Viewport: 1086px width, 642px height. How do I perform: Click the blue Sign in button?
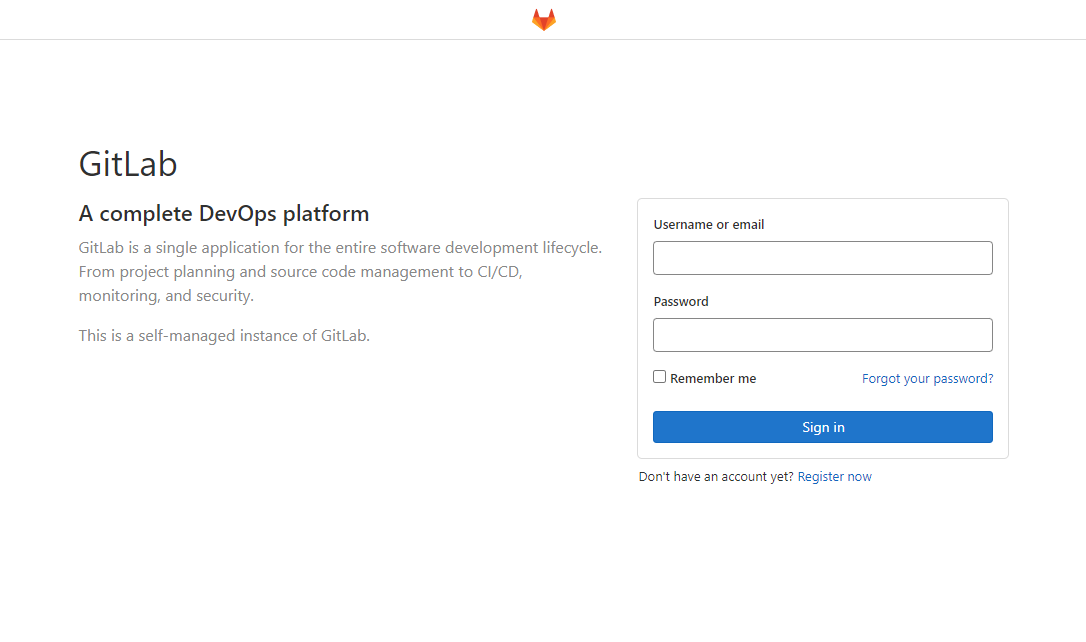point(822,427)
